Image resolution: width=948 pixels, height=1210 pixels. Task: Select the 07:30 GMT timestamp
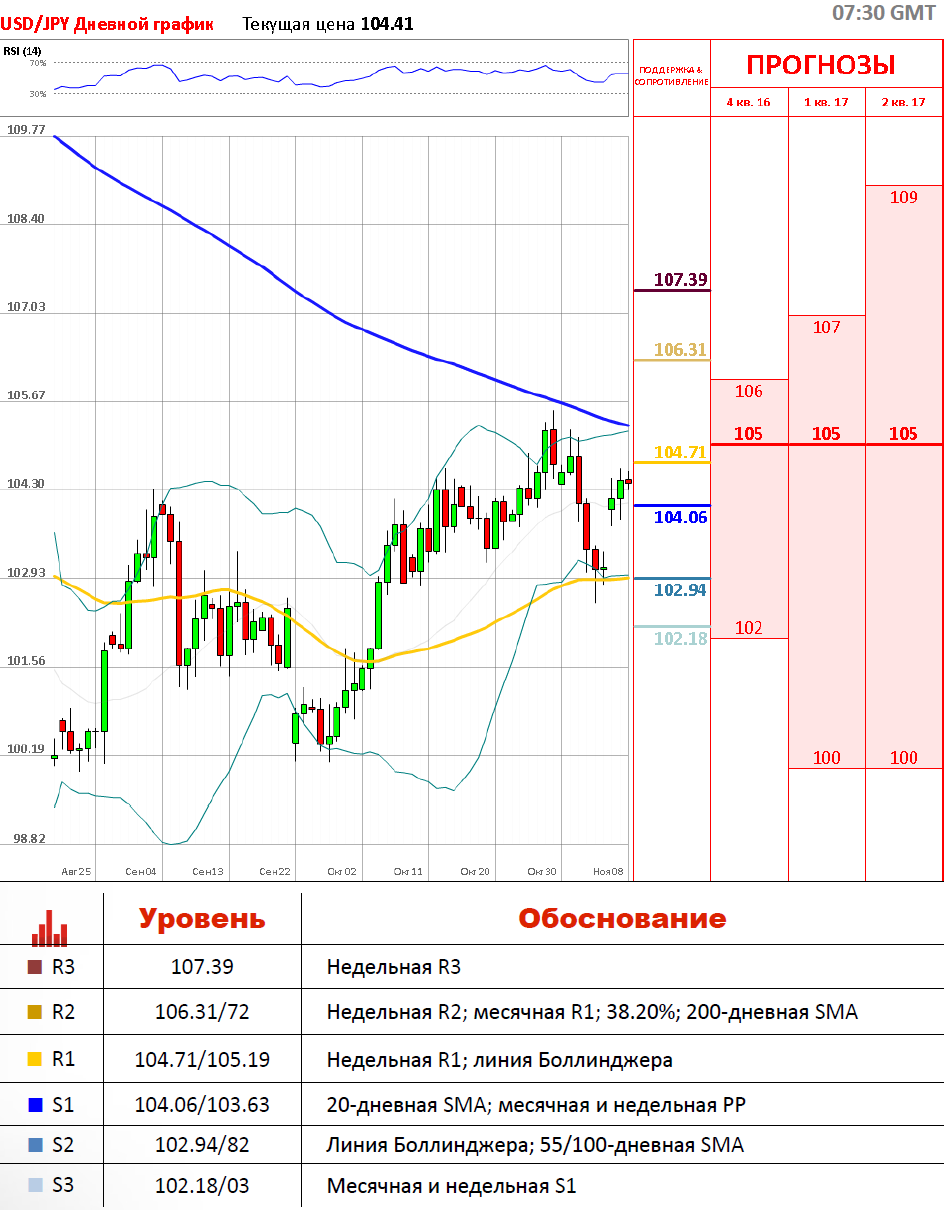click(883, 13)
